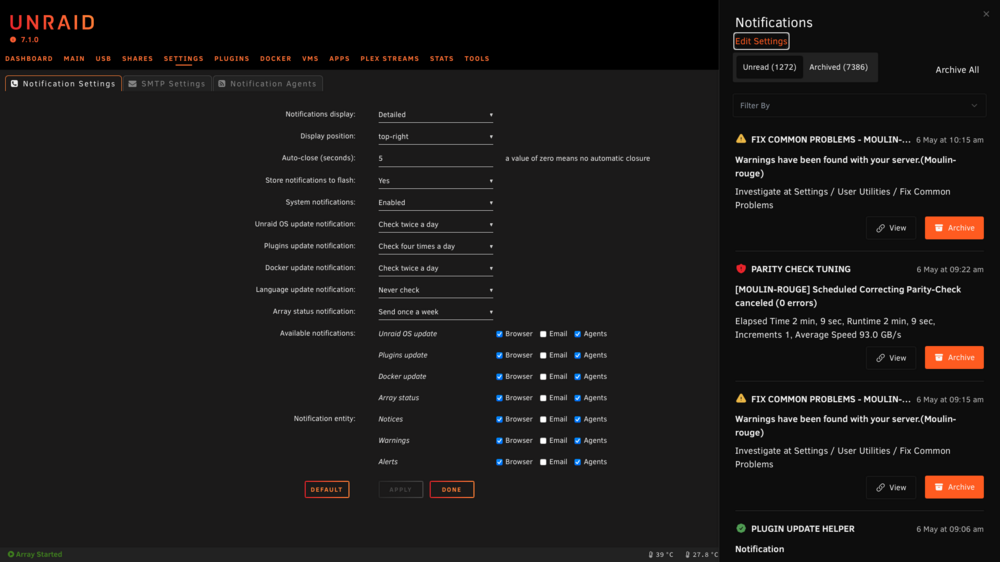The height and width of the screenshot is (562, 1000).
Task: Open the Display position dropdown
Action: tap(435, 137)
